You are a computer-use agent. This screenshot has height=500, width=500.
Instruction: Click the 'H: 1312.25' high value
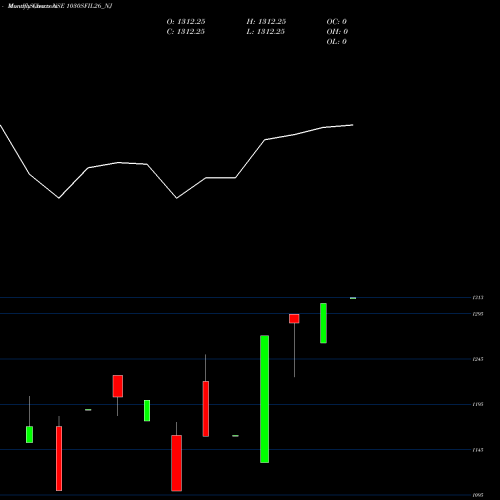point(266,22)
